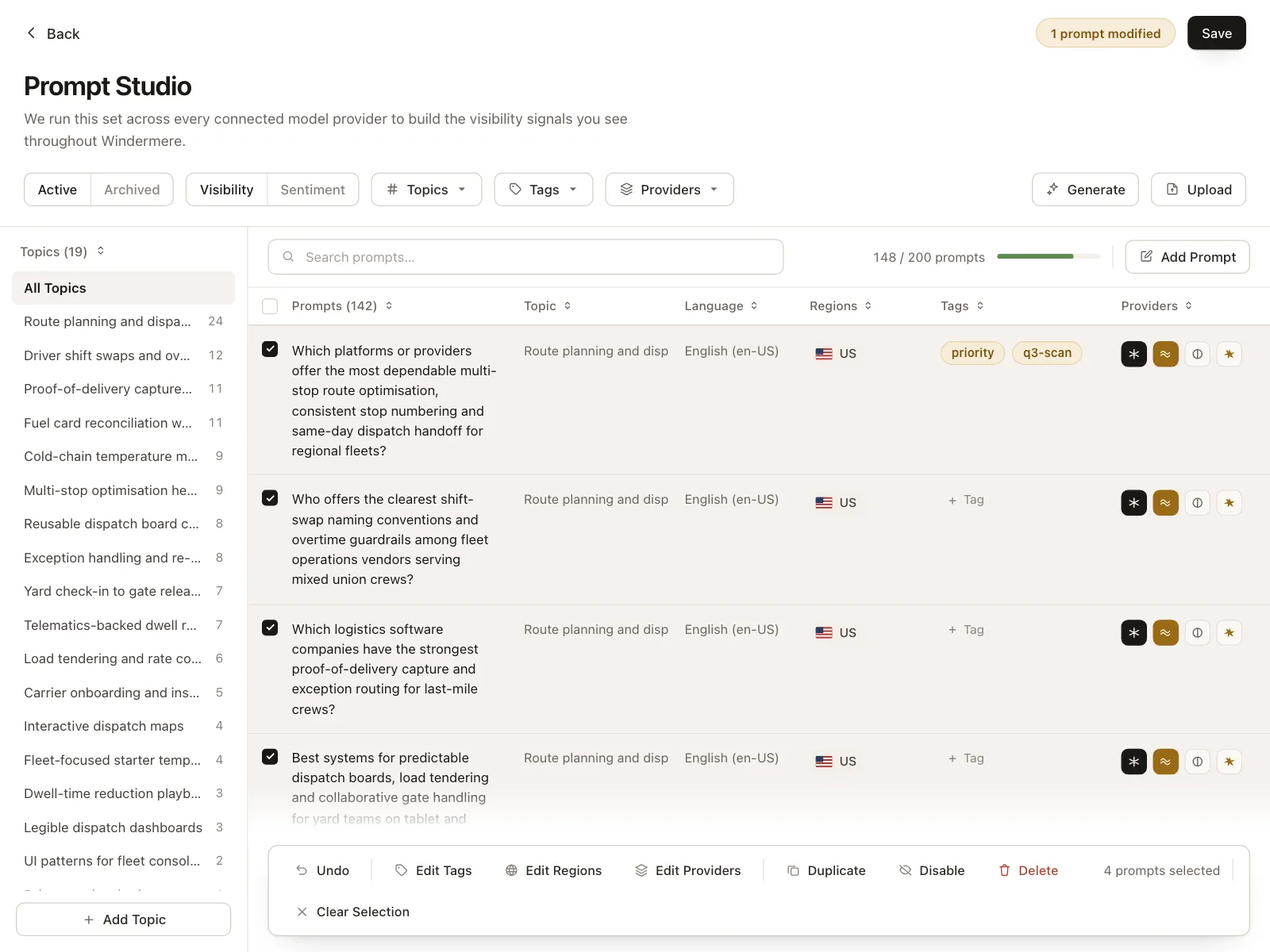1270x952 pixels.
Task: Toggle the select-all prompts header checkbox
Action: 270,306
